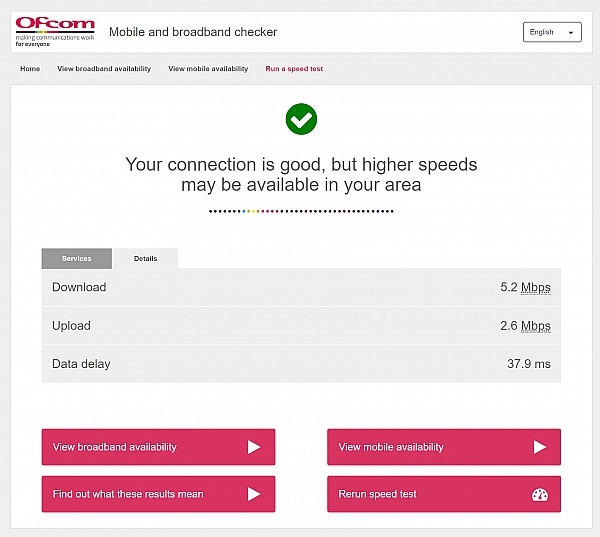Click the speedometer icon on Rerun speed test
Screen dimensions: 600x537
540,495
